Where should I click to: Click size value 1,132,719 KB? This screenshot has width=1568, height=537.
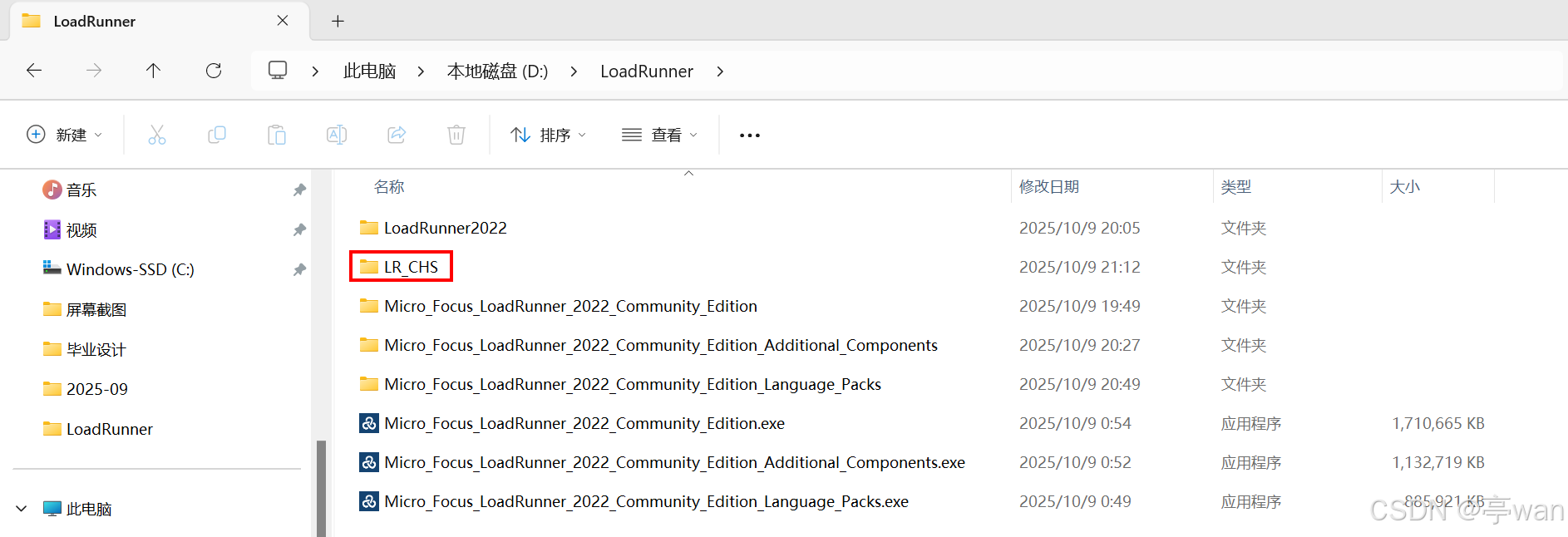pyautogui.click(x=1438, y=462)
